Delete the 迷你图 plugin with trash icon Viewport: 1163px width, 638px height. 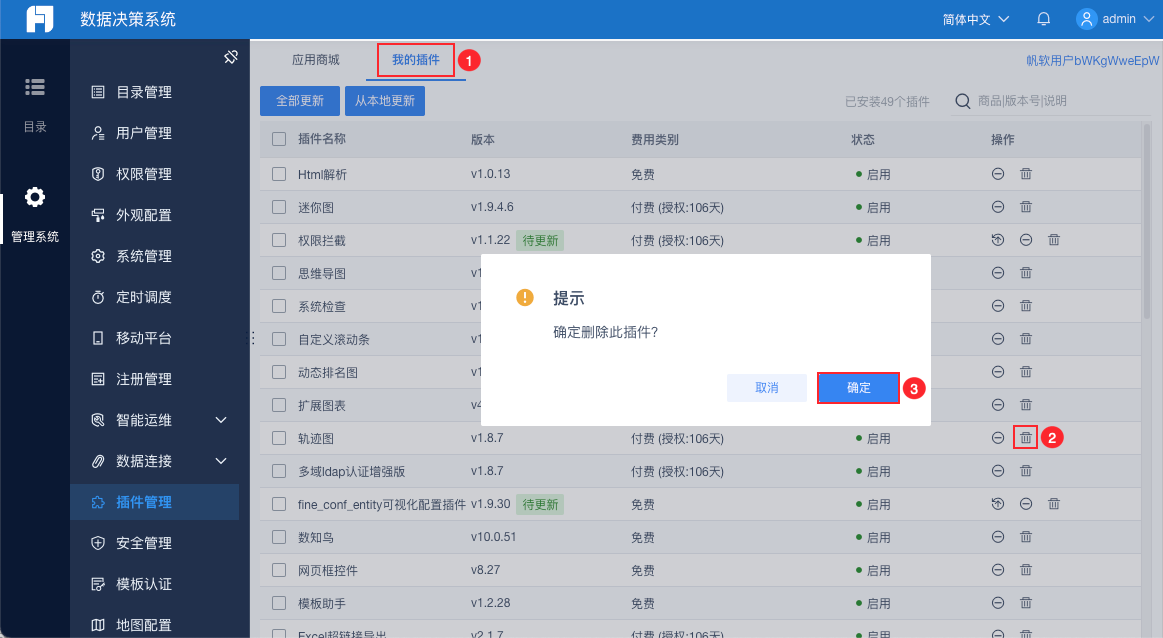pyautogui.click(x=1026, y=207)
